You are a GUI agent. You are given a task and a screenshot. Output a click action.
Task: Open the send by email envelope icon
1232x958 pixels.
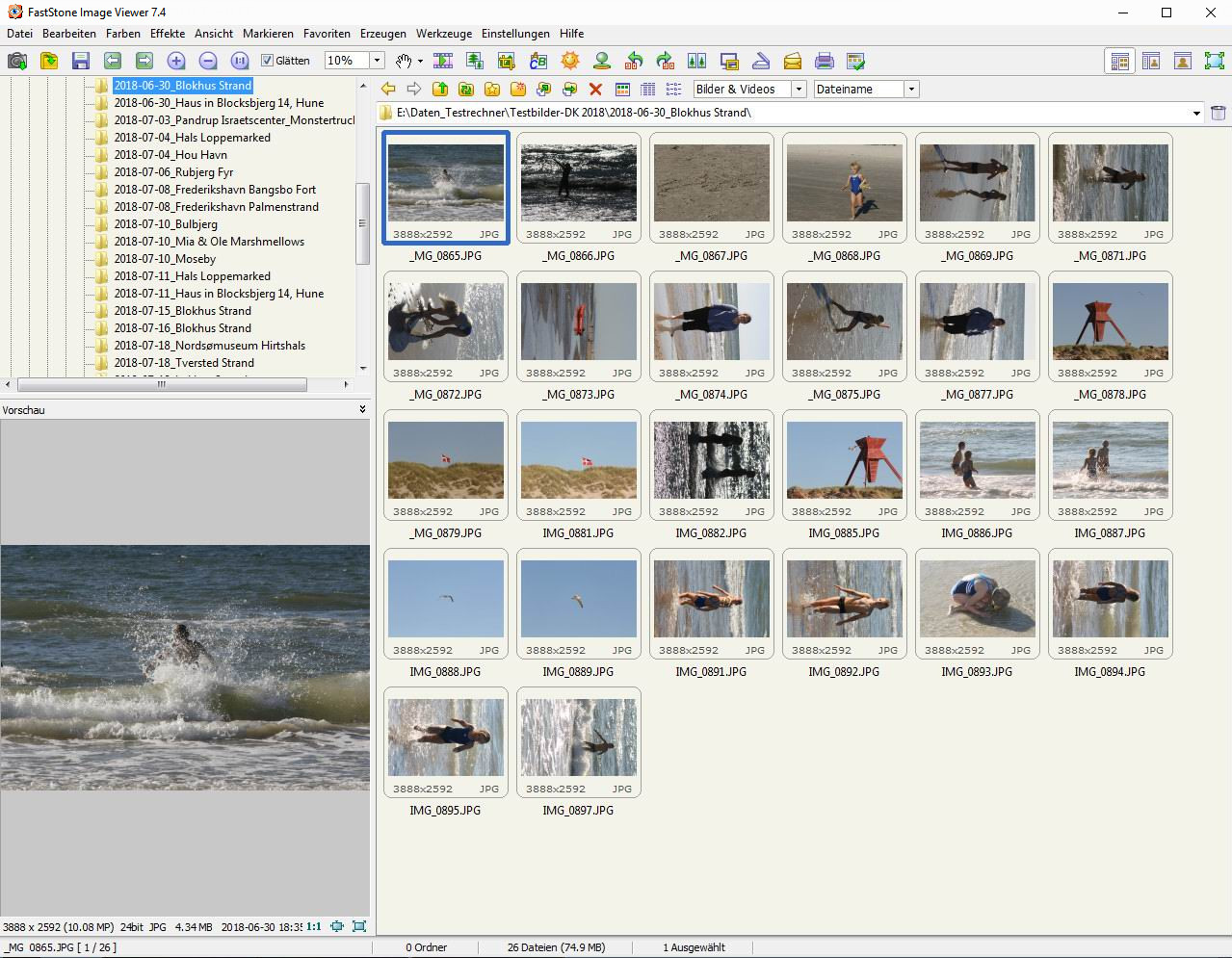coord(792,61)
